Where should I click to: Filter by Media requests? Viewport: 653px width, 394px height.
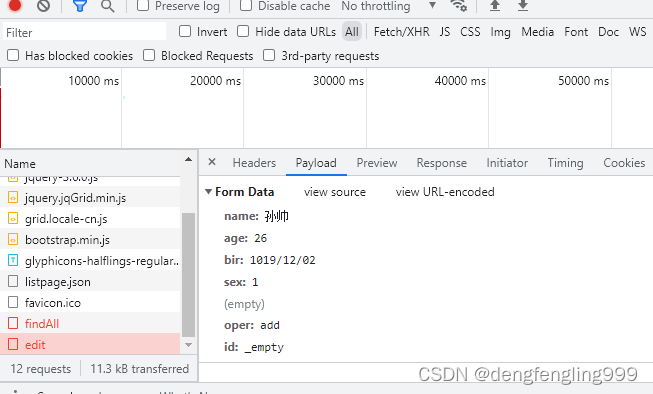[x=537, y=32]
